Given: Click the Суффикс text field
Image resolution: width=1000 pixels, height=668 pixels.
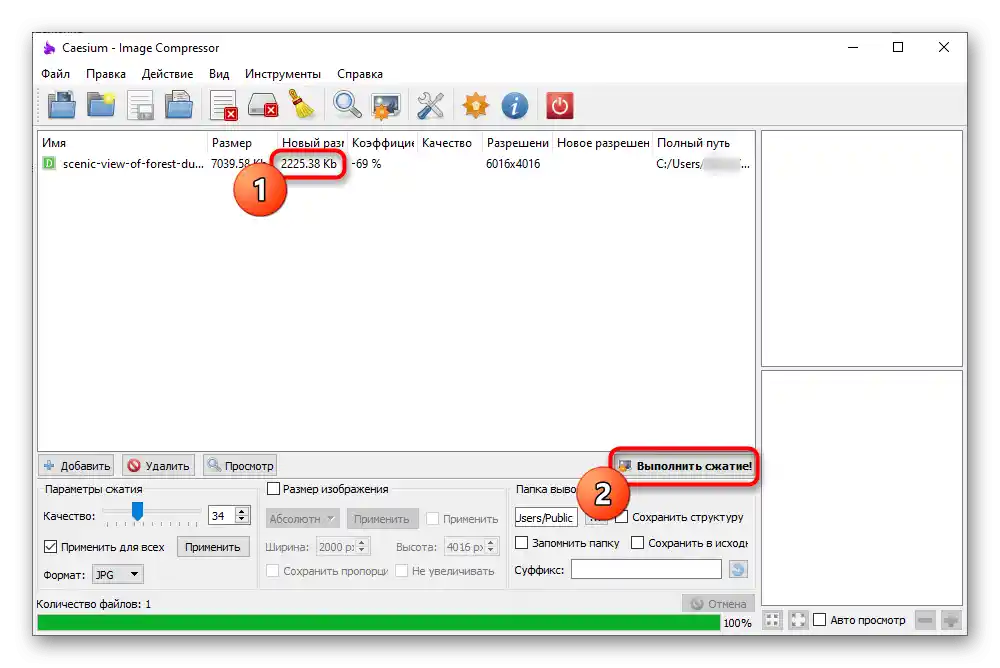Looking at the screenshot, I should tap(646, 569).
